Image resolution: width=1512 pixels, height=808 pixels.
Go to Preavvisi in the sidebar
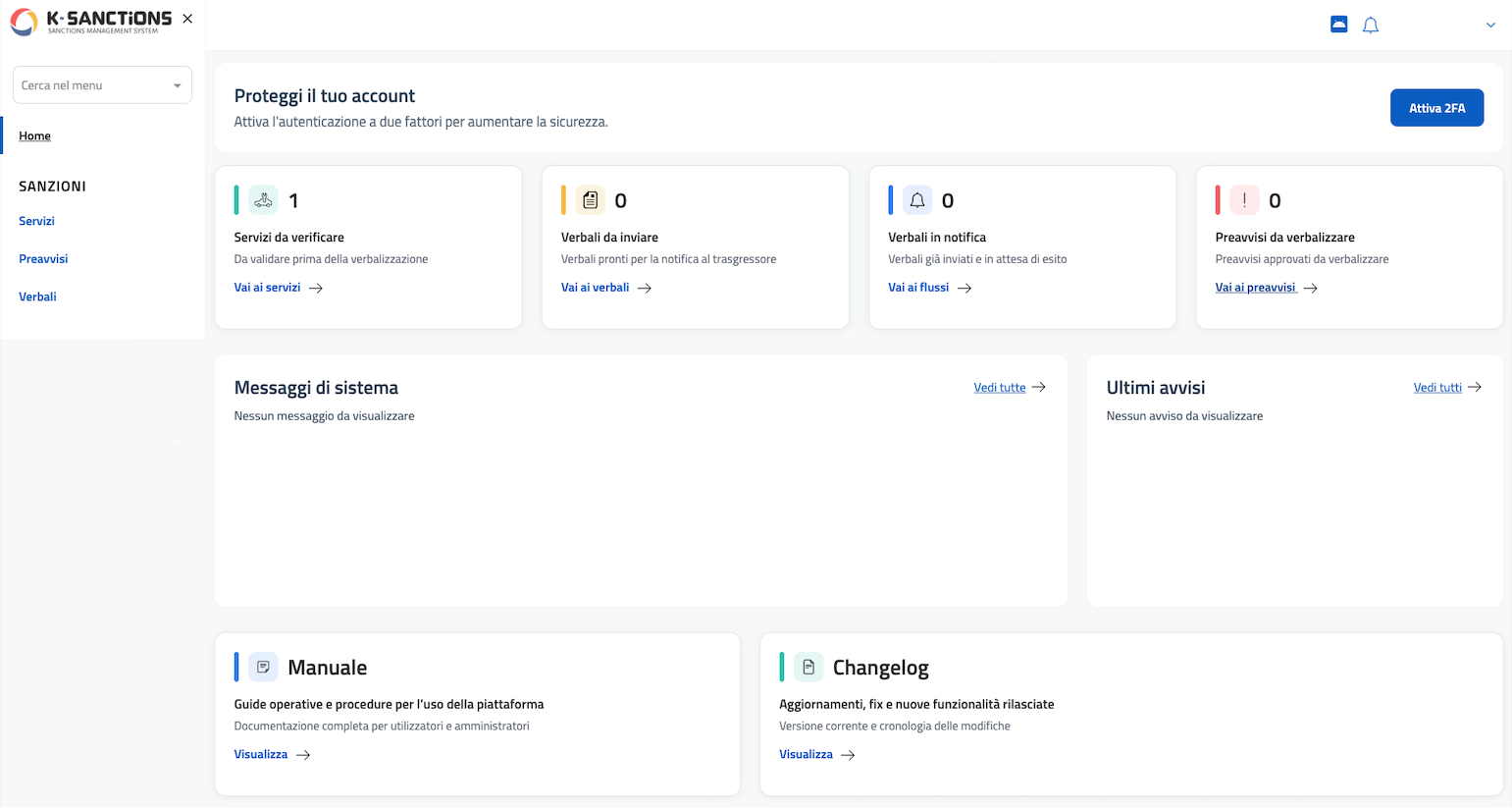pyautogui.click(x=43, y=259)
